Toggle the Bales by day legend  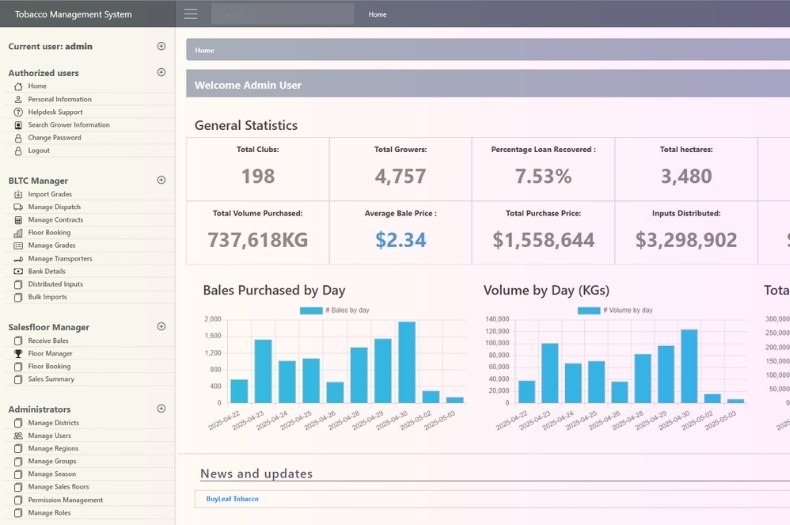(335, 310)
